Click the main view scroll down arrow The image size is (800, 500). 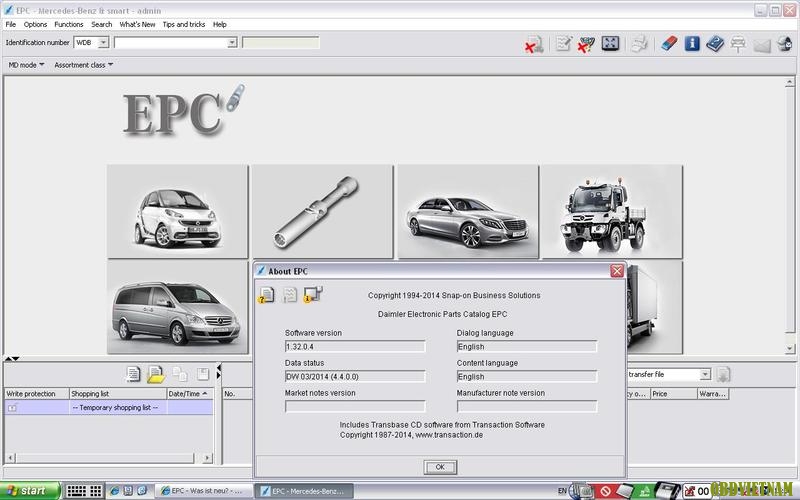click(x=789, y=348)
